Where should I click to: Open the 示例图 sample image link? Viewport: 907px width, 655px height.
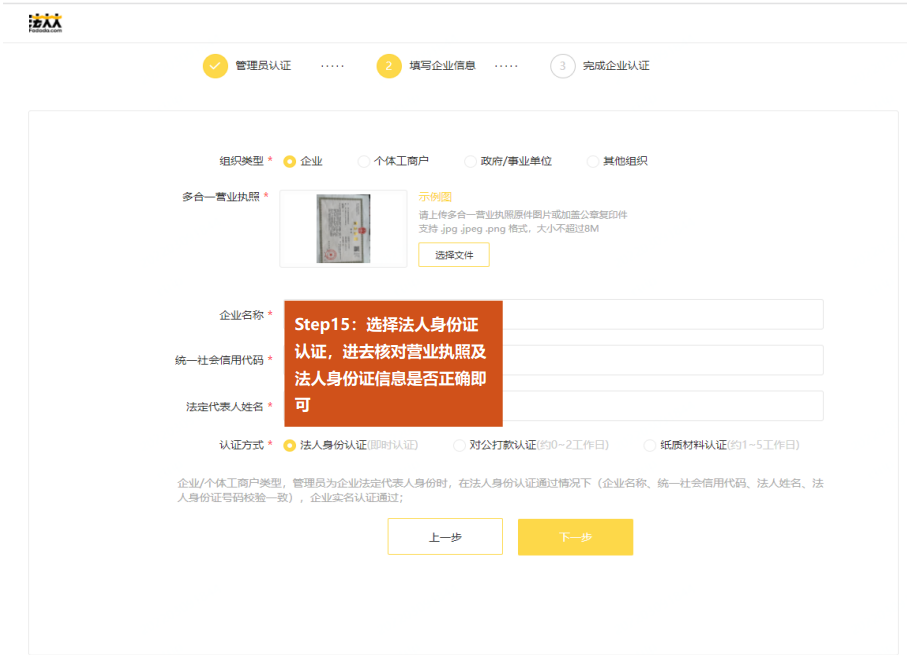tap(435, 197)
